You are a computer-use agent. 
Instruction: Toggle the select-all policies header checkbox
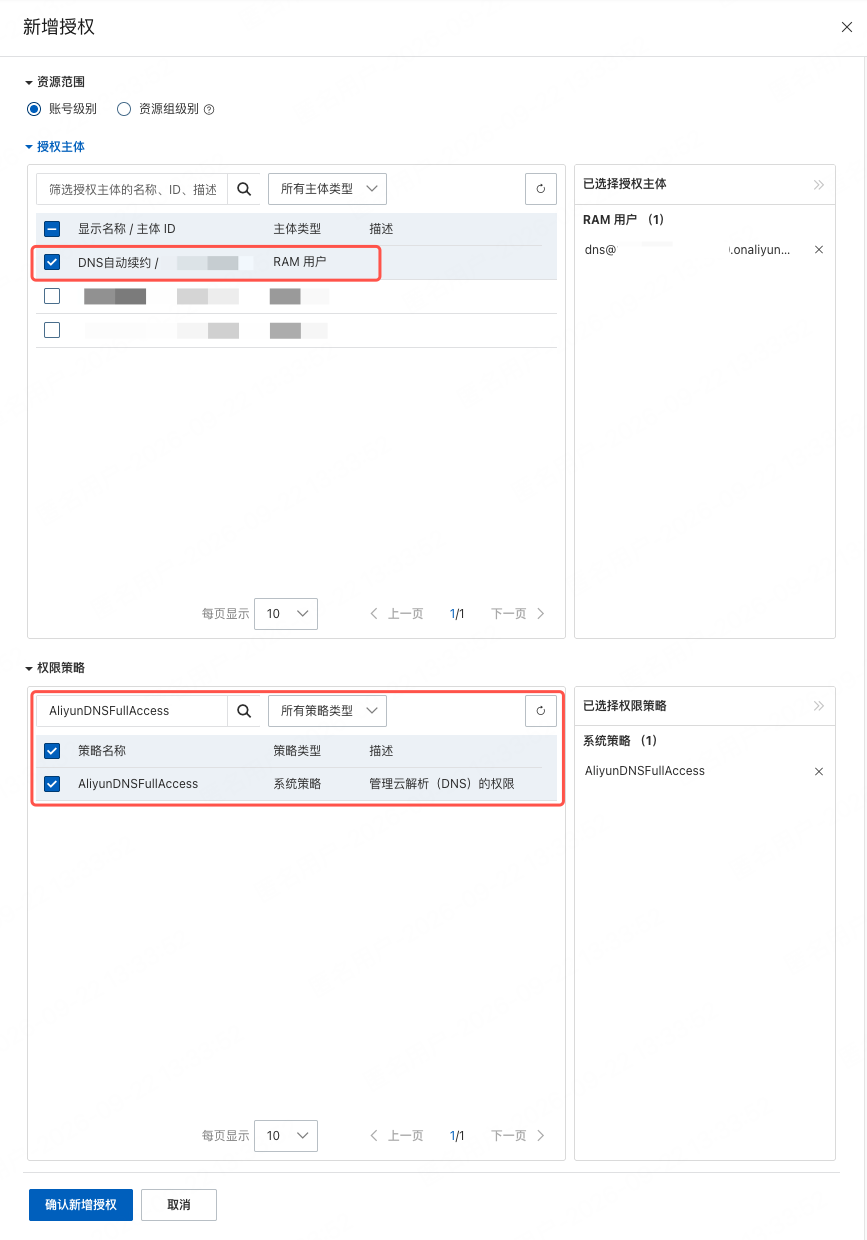pos(52,751)
